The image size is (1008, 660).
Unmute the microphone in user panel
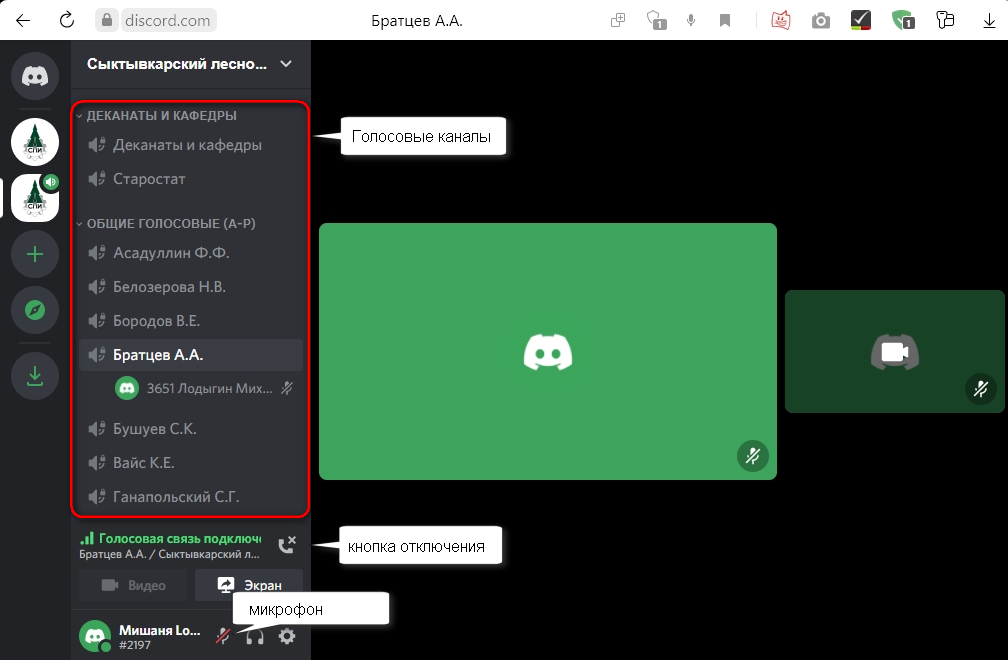click(224, 636)
